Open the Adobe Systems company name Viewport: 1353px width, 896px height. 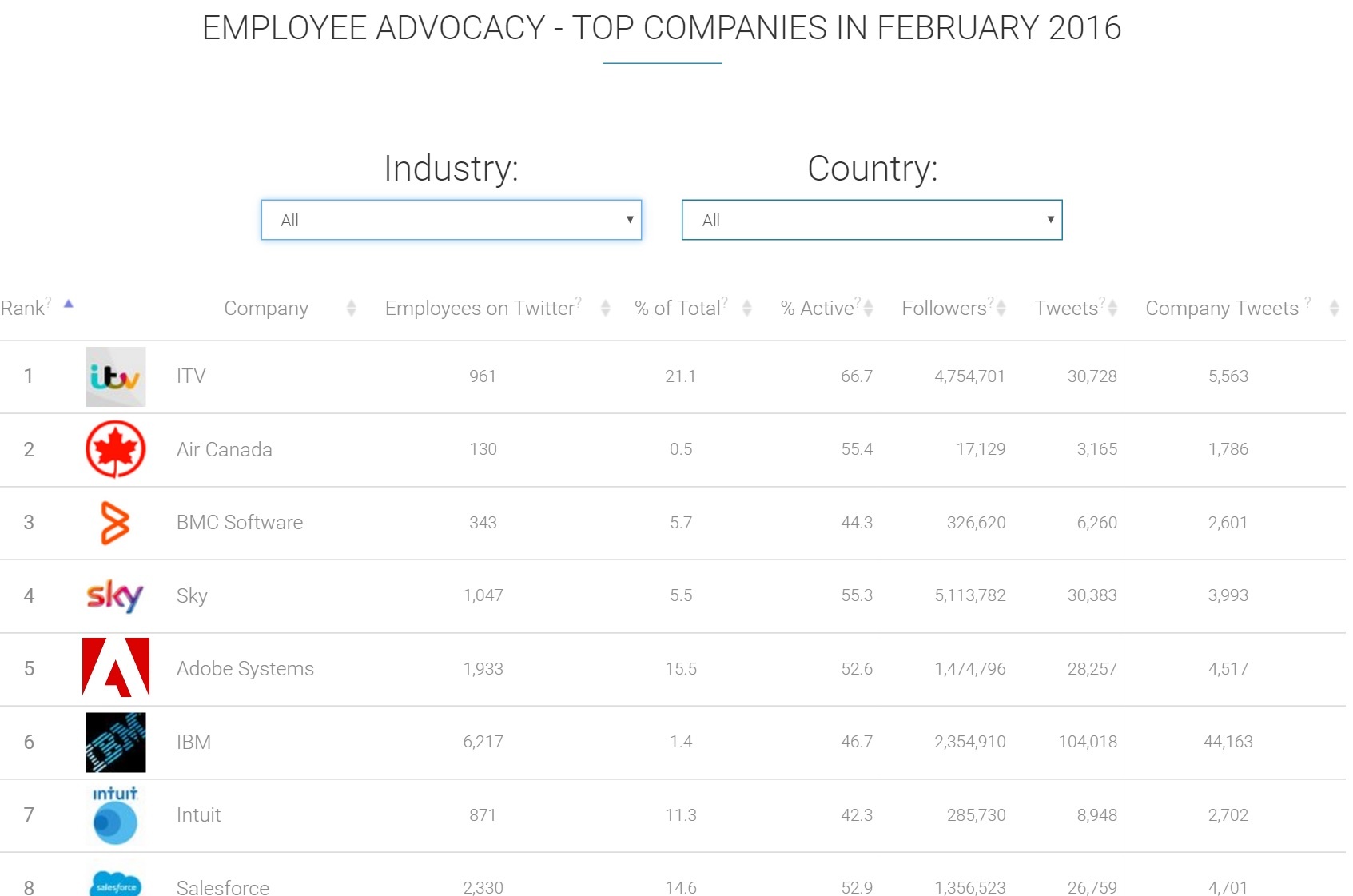click(x=245, y=669)
